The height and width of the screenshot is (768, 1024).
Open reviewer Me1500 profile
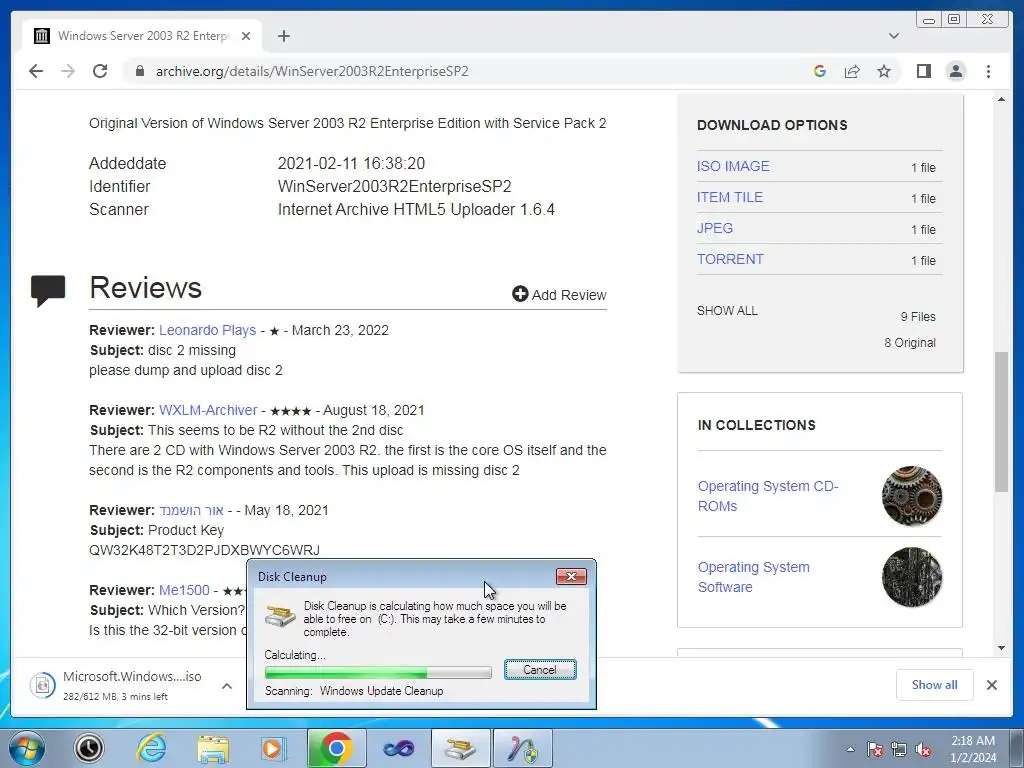(x=184, y=590)
